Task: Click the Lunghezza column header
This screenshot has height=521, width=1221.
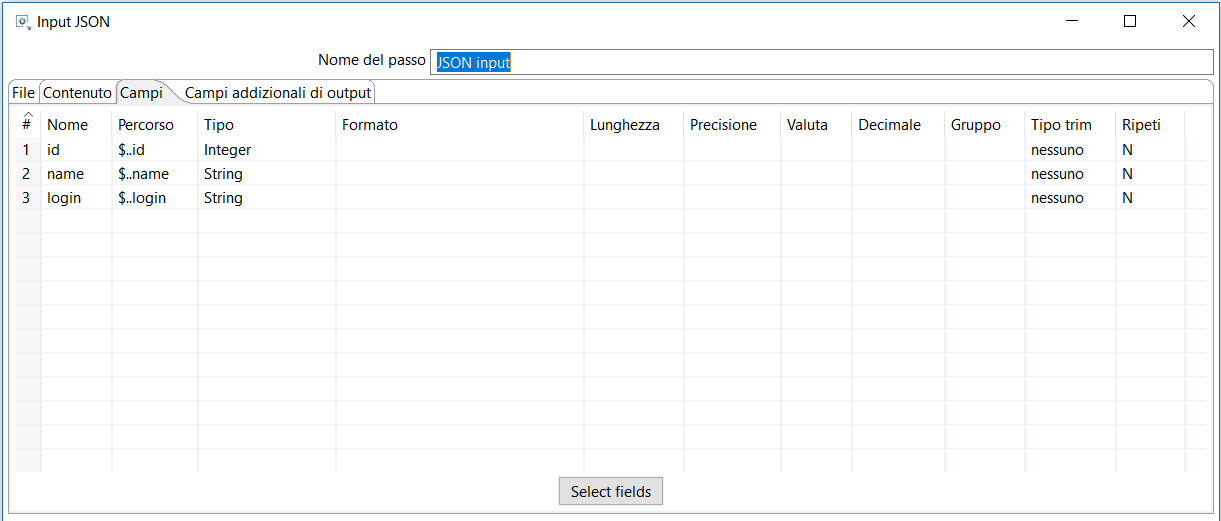Action: (634, 125)
